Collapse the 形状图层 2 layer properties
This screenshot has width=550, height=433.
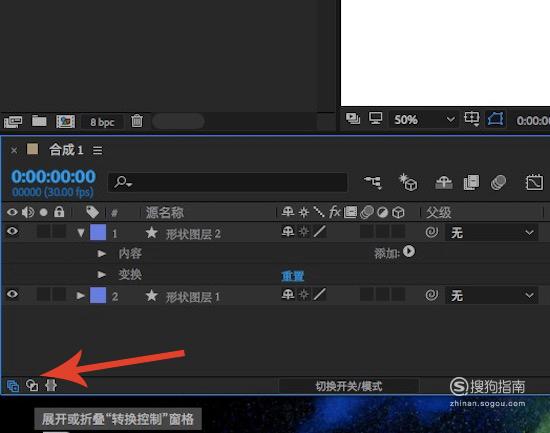(x=81, y=233)
